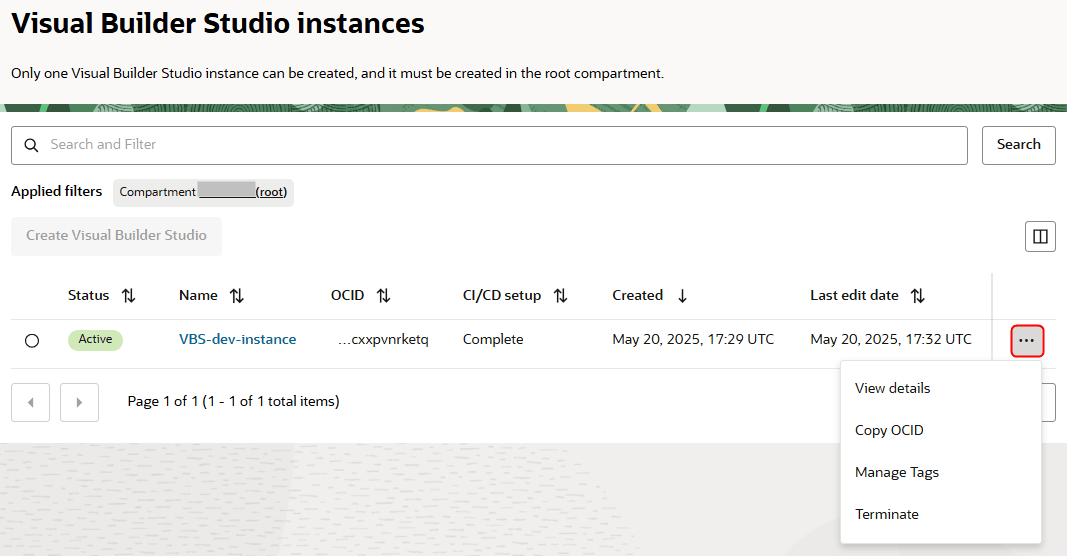The image size is (1067, 556).
Task: Sort by Status column arrows
Action: pyautogui.click(x=128, y=296)
